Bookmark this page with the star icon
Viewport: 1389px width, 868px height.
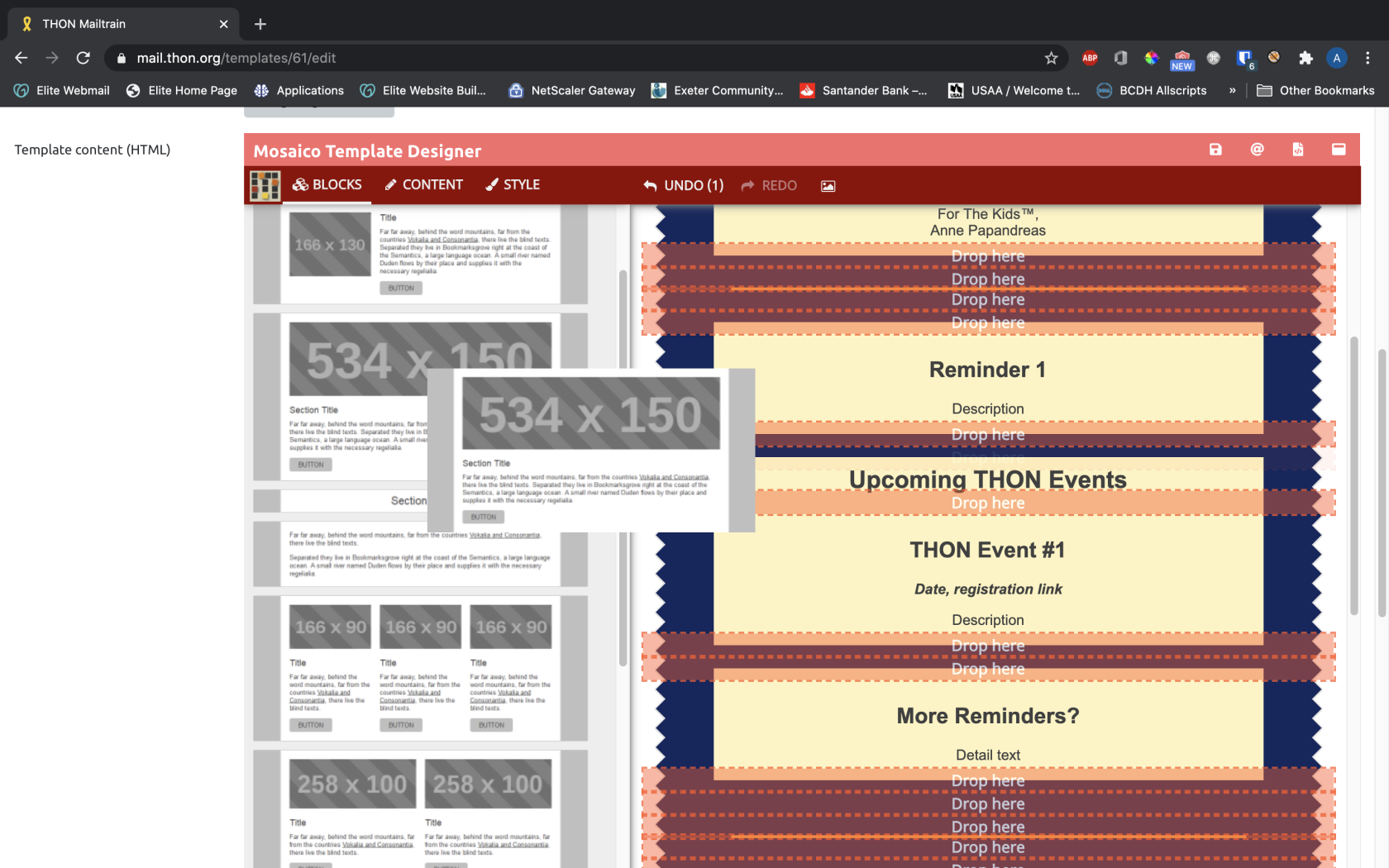[1051, 58]
